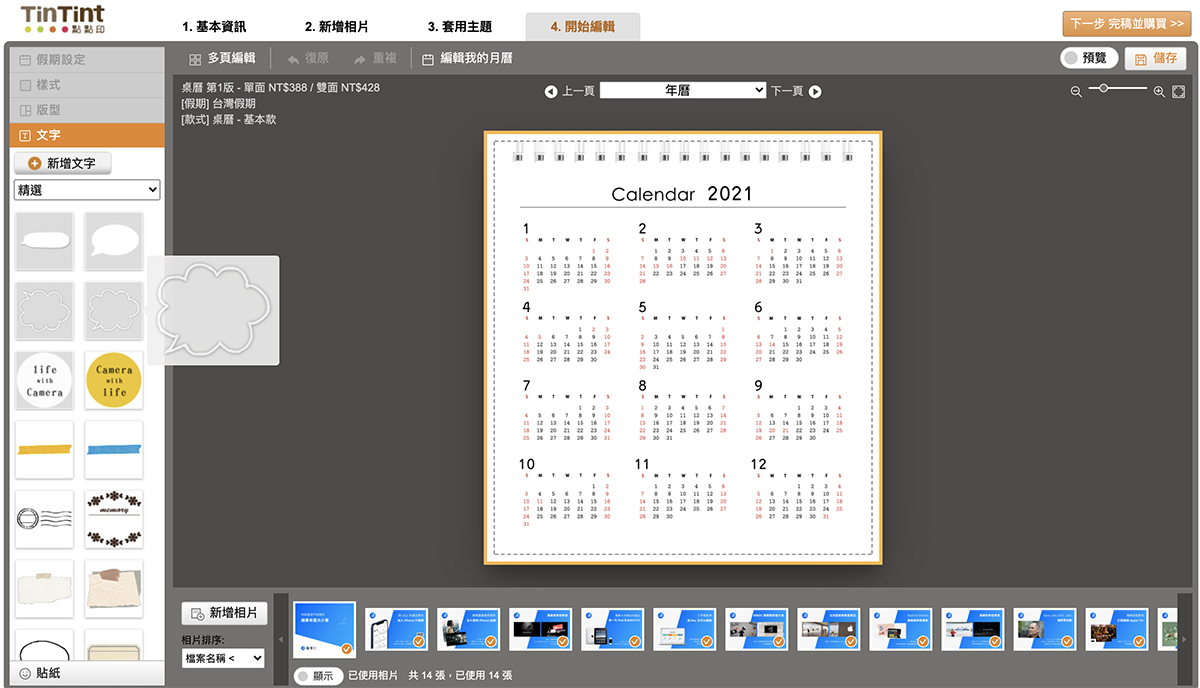Select the postmark stamp sticker
This screenshot has width=1200, height=688.
[44, 519]
